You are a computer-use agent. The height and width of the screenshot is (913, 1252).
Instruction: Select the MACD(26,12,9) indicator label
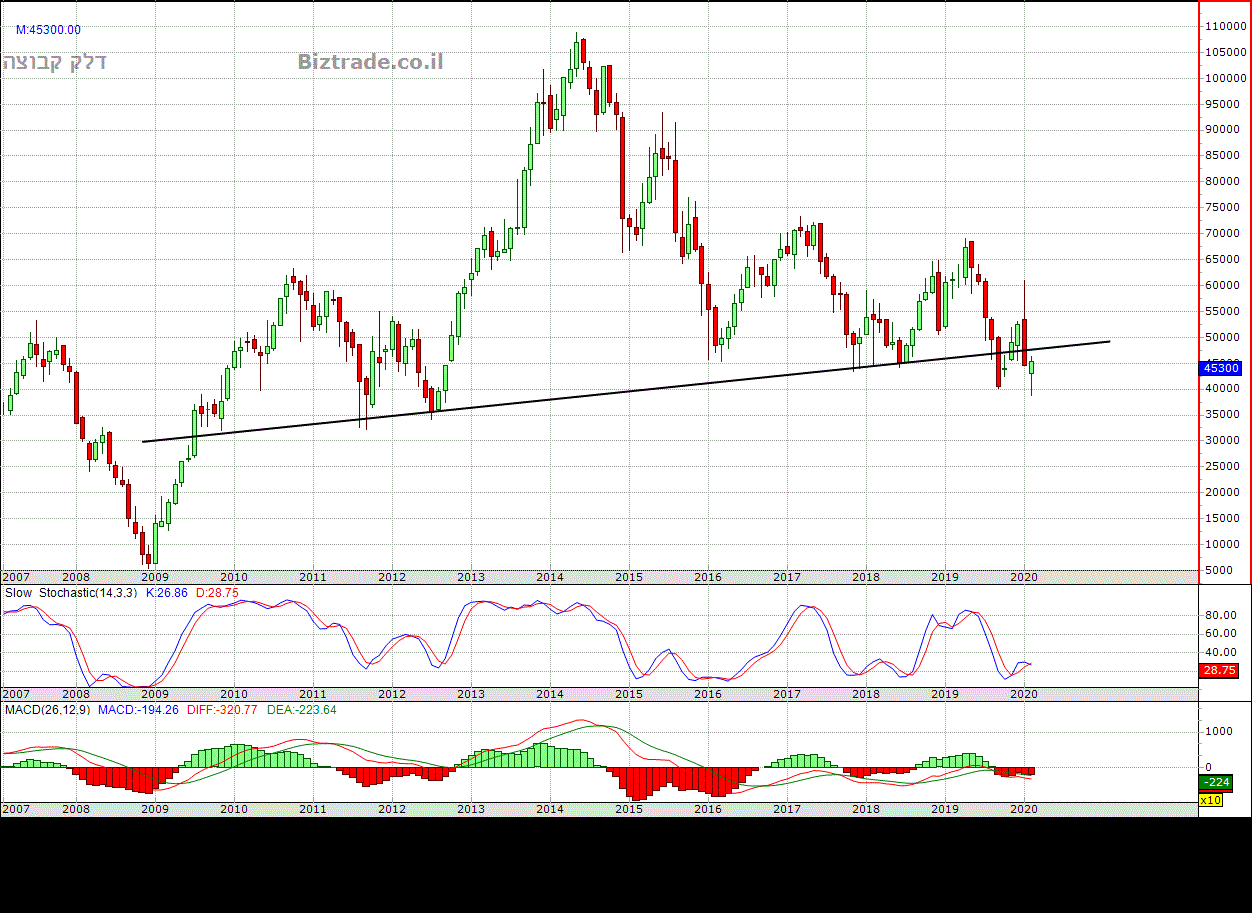coord(47,710)
